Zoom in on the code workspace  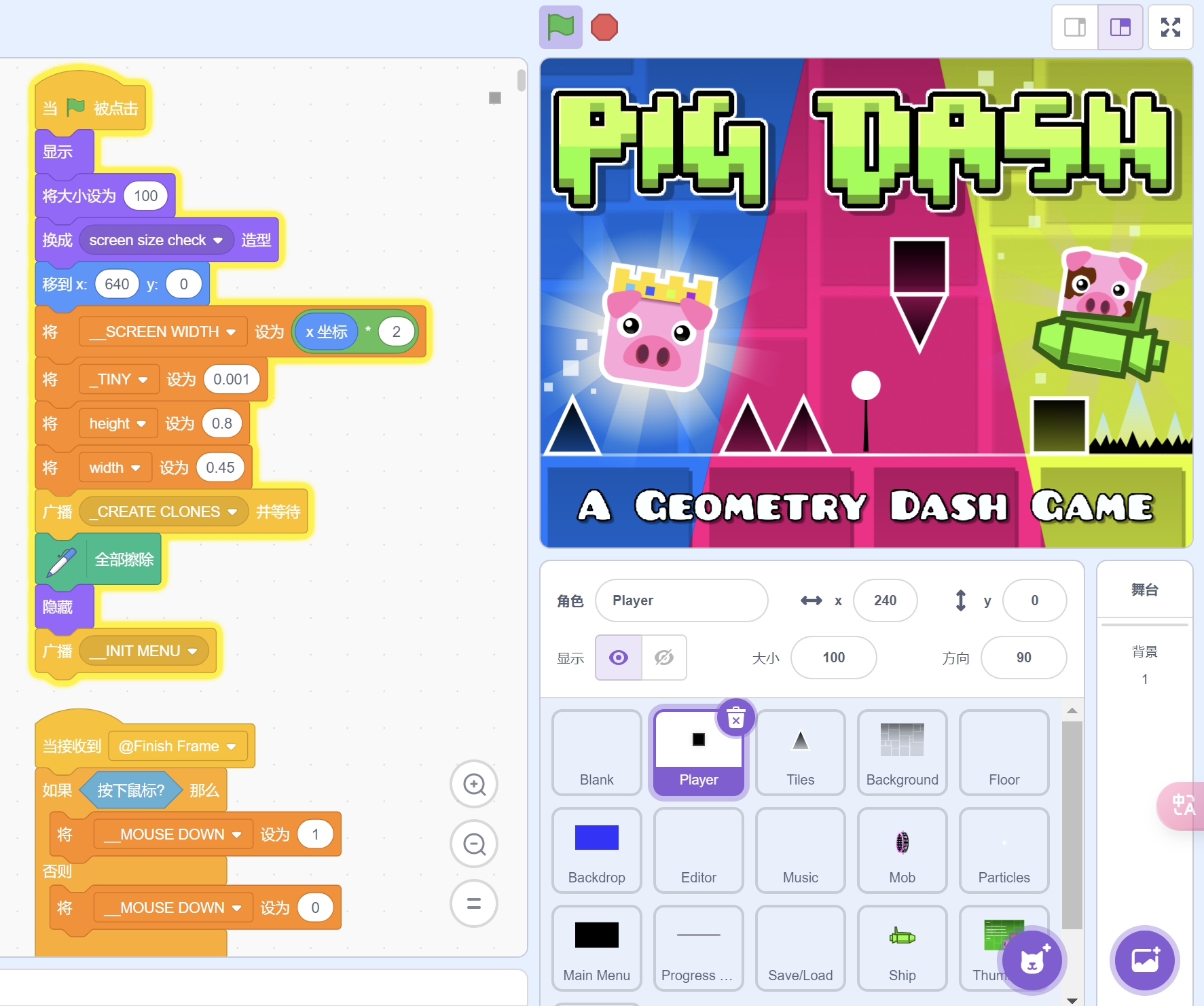(x=474, y=784)
